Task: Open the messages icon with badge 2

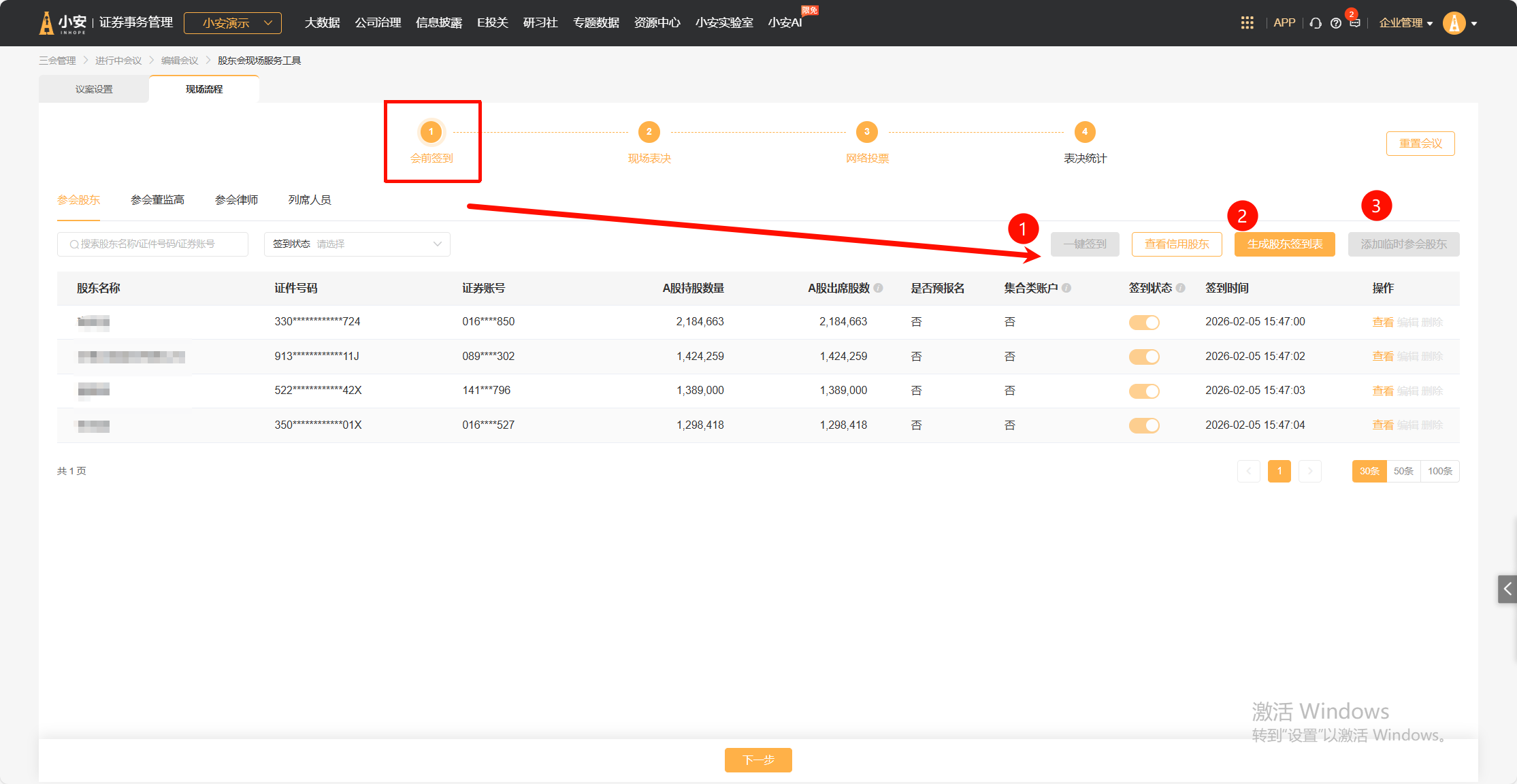Action: click(x=1355, y=22)
